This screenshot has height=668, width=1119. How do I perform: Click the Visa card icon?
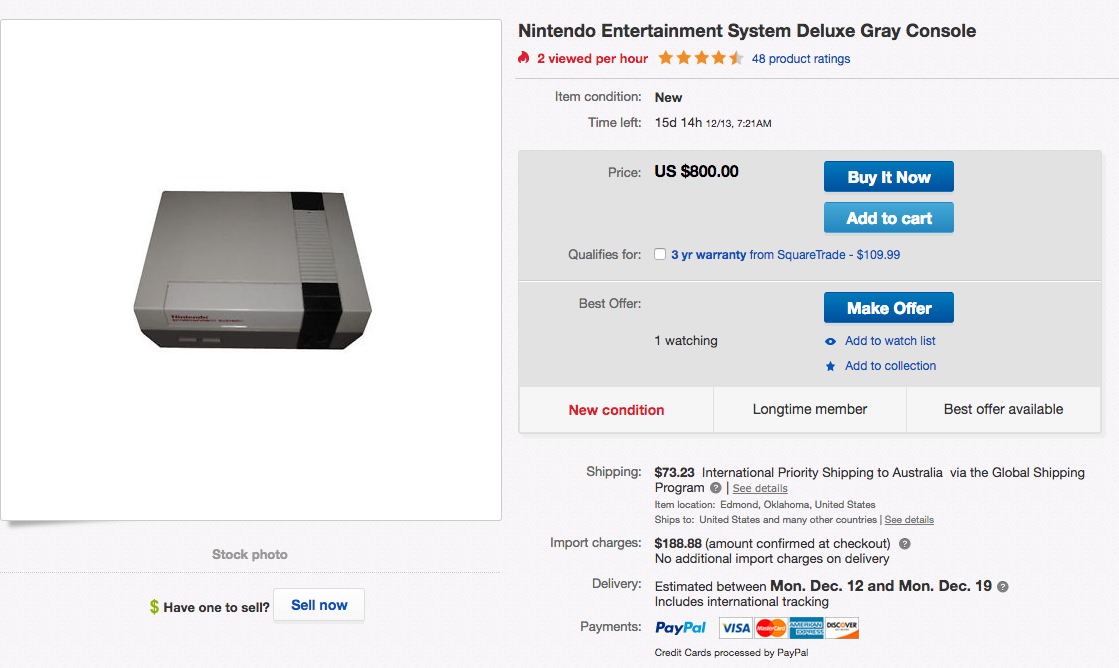click(x=735, y=628)
